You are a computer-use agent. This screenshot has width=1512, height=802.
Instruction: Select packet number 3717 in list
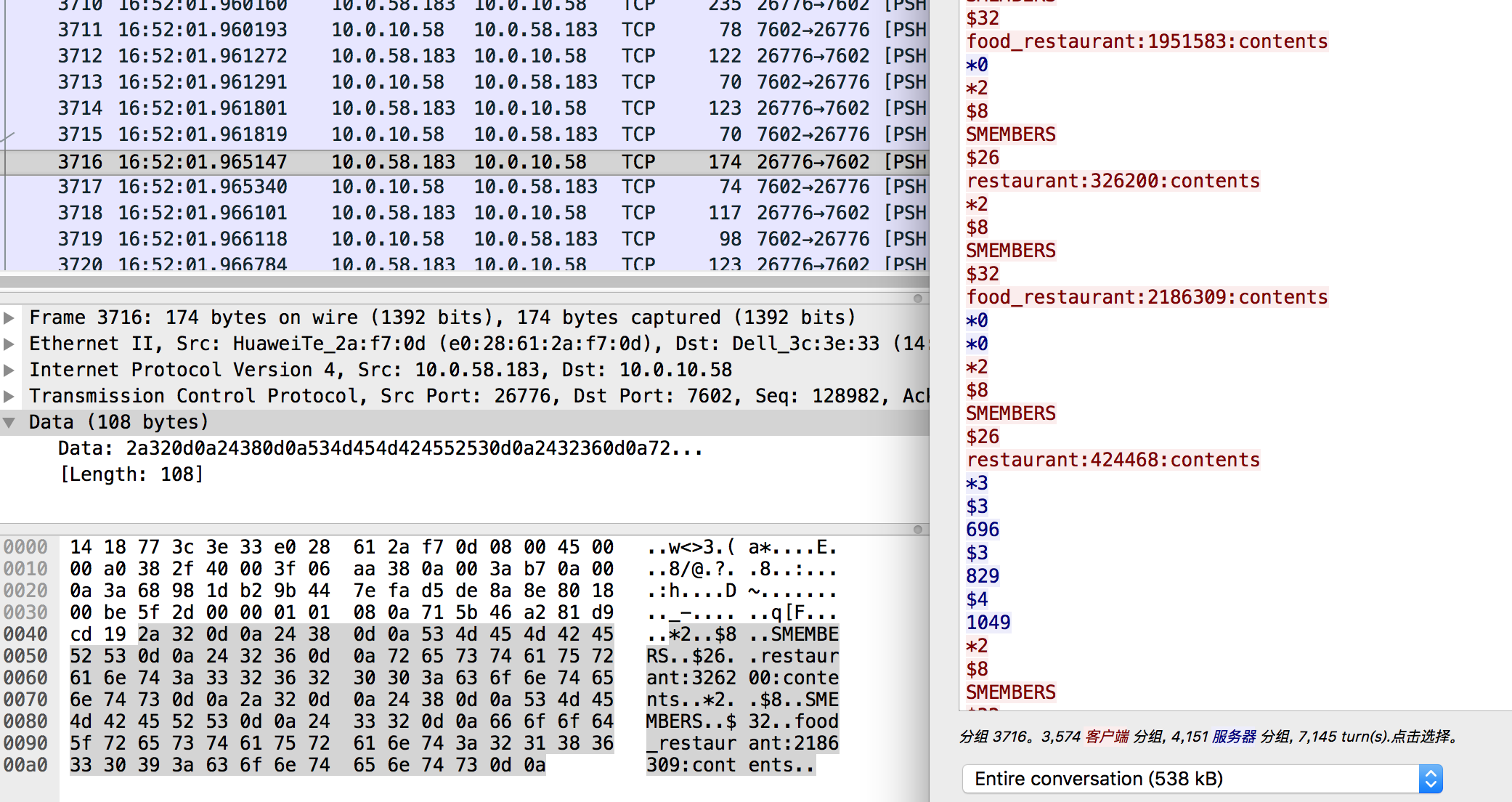[80, 187]
